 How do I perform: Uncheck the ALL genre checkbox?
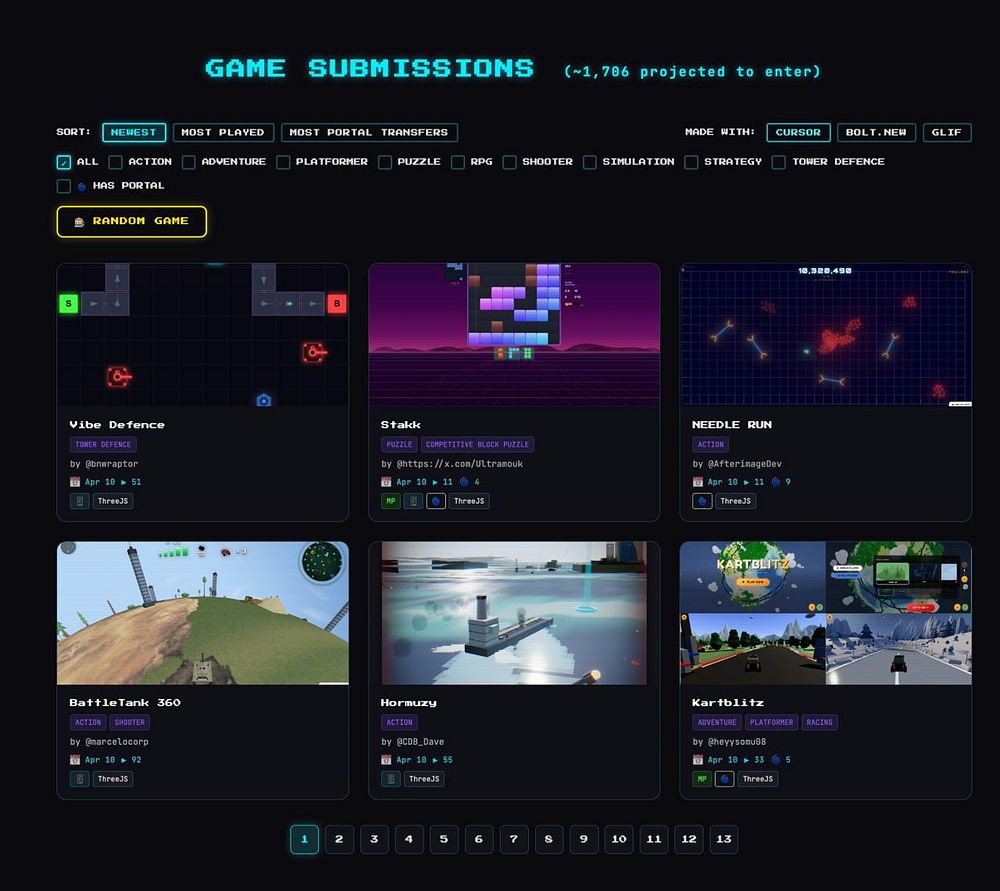(64, 162)
